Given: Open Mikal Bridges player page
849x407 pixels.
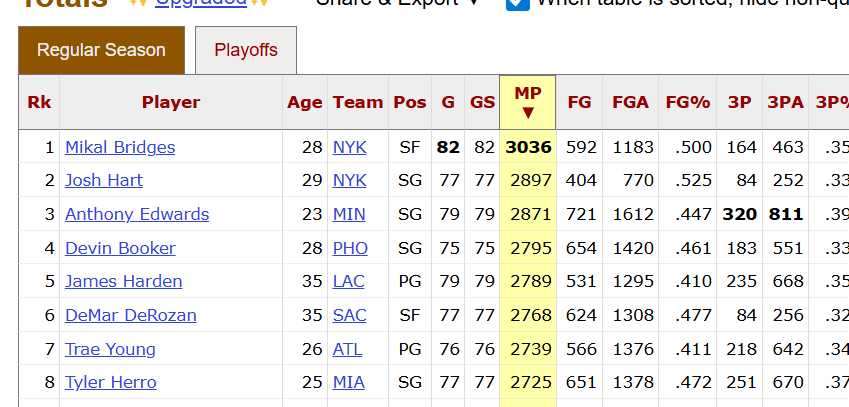Looking at the screenshot, I should pyautogui.click(x=120, y=147).
